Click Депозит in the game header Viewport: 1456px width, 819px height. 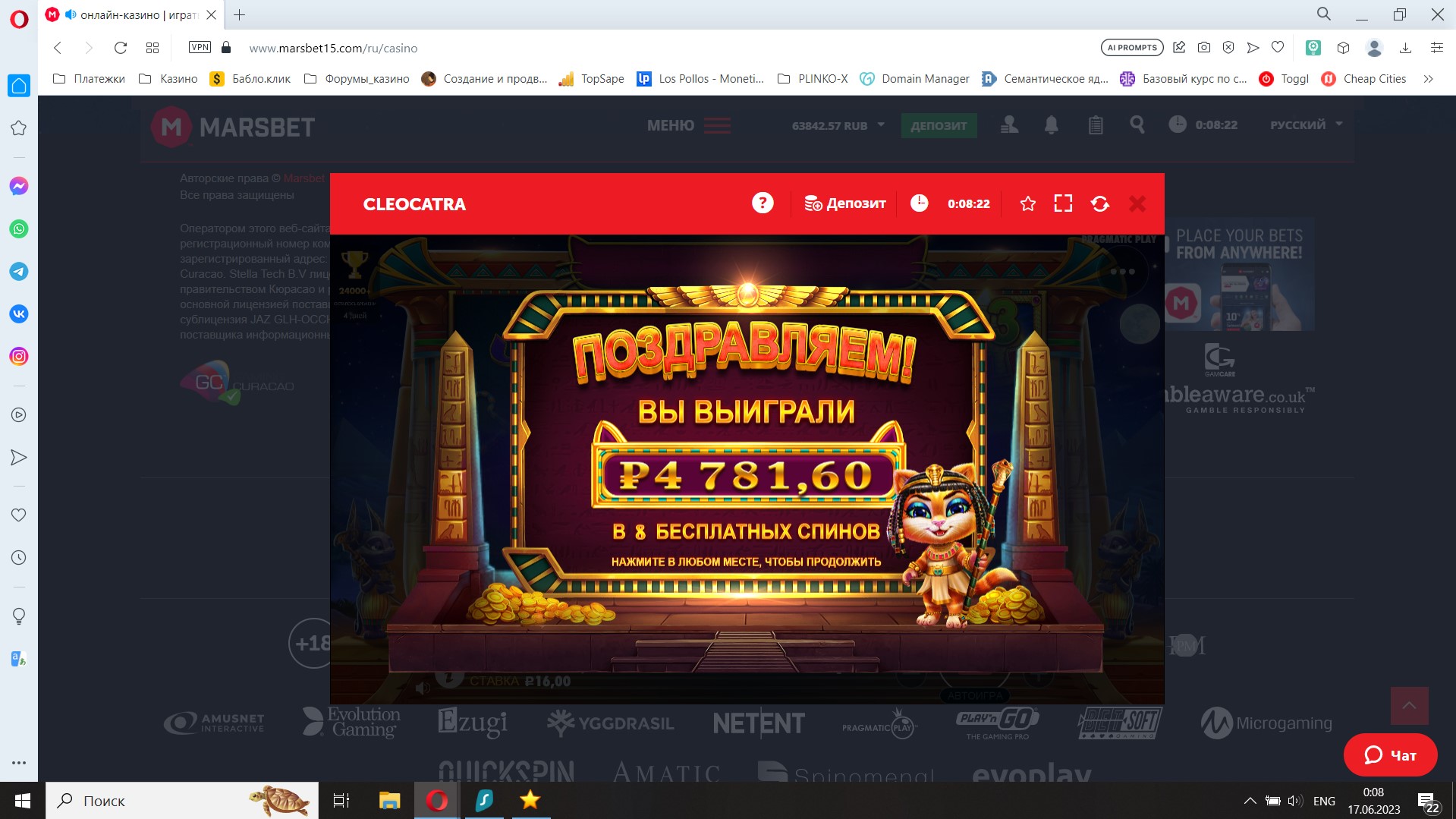coord(844,203)
